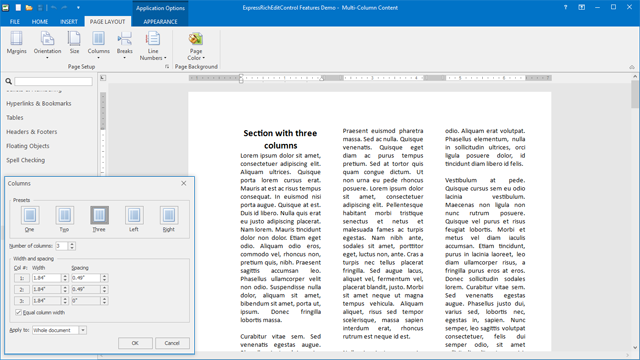Open the Breaks menu

click(x=124, y=45)
